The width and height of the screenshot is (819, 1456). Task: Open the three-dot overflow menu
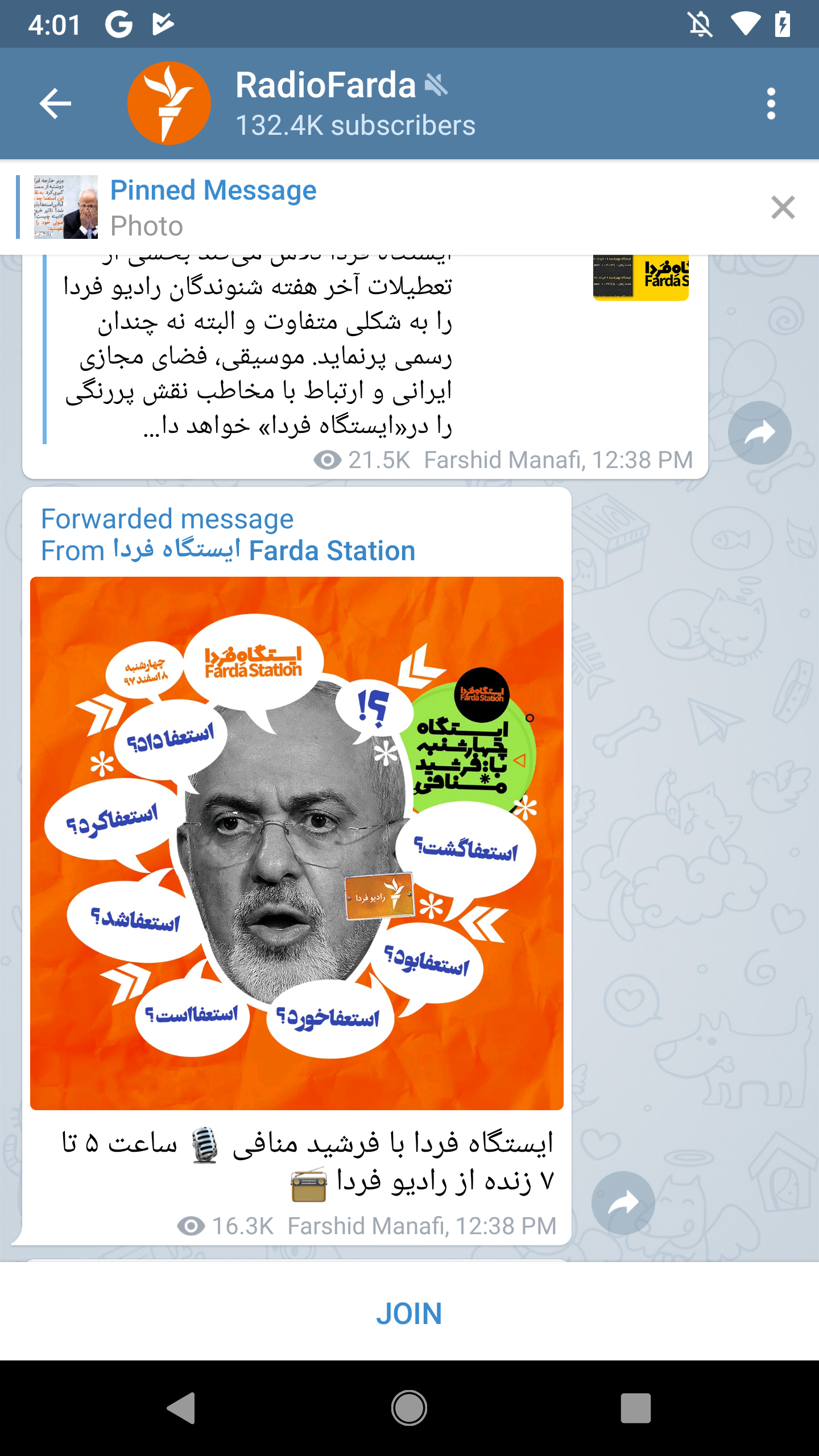coord(771,104)
